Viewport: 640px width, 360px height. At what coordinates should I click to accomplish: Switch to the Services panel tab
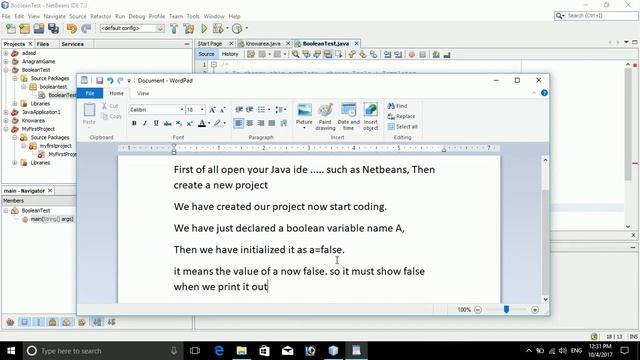click(72, 44)
